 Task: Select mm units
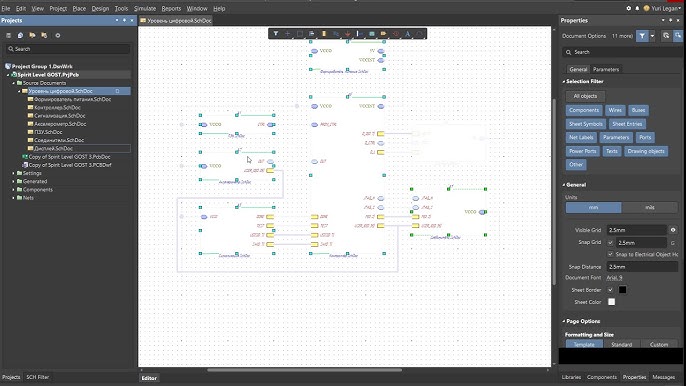tap(593, 207)
